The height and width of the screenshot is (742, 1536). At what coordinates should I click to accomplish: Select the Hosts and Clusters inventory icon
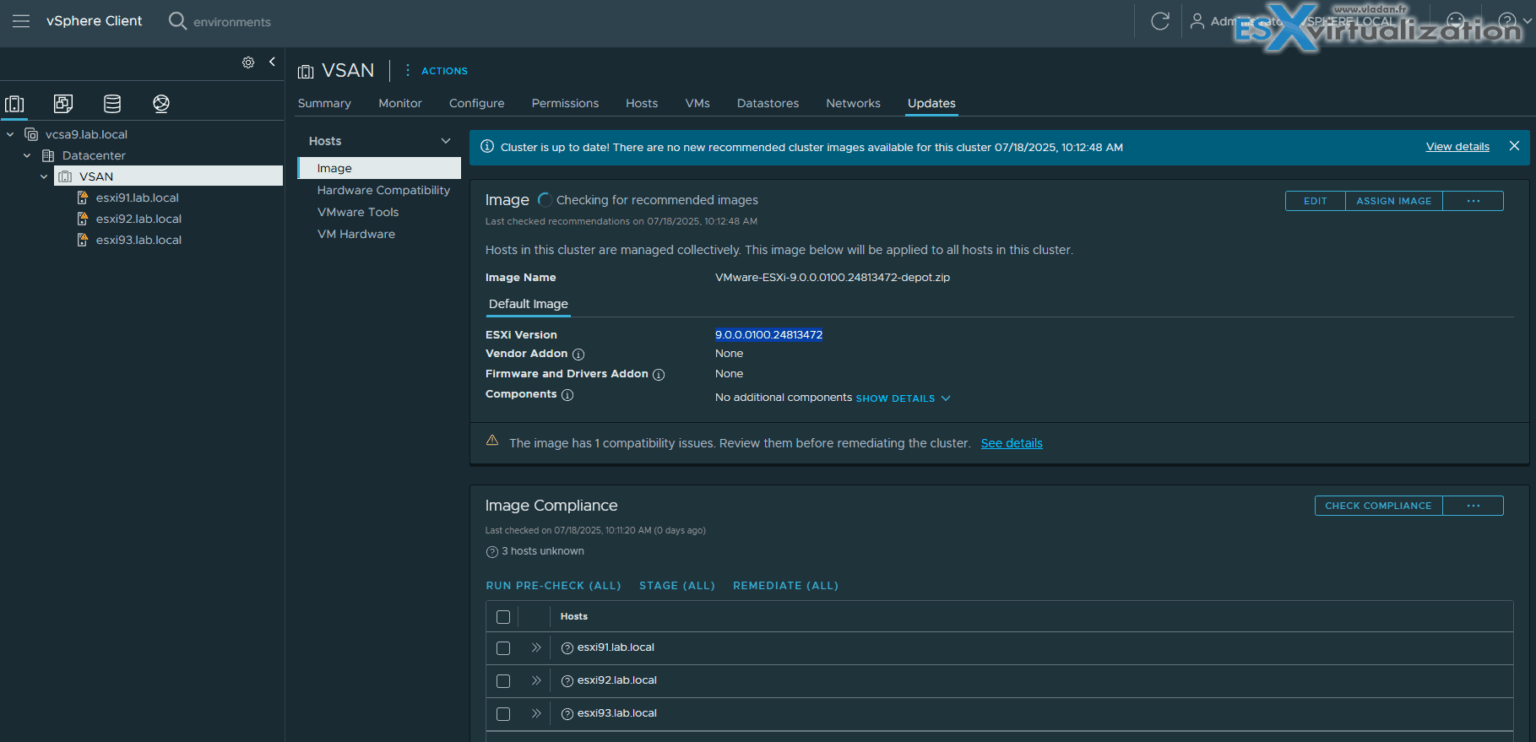(14, 103)
